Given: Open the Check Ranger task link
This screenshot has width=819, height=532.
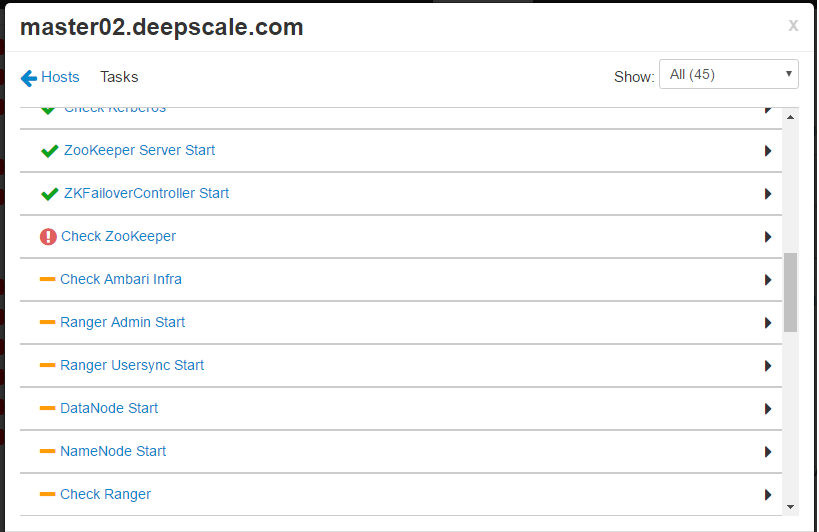Looking at the screenshot, I should tap(105, 494).
